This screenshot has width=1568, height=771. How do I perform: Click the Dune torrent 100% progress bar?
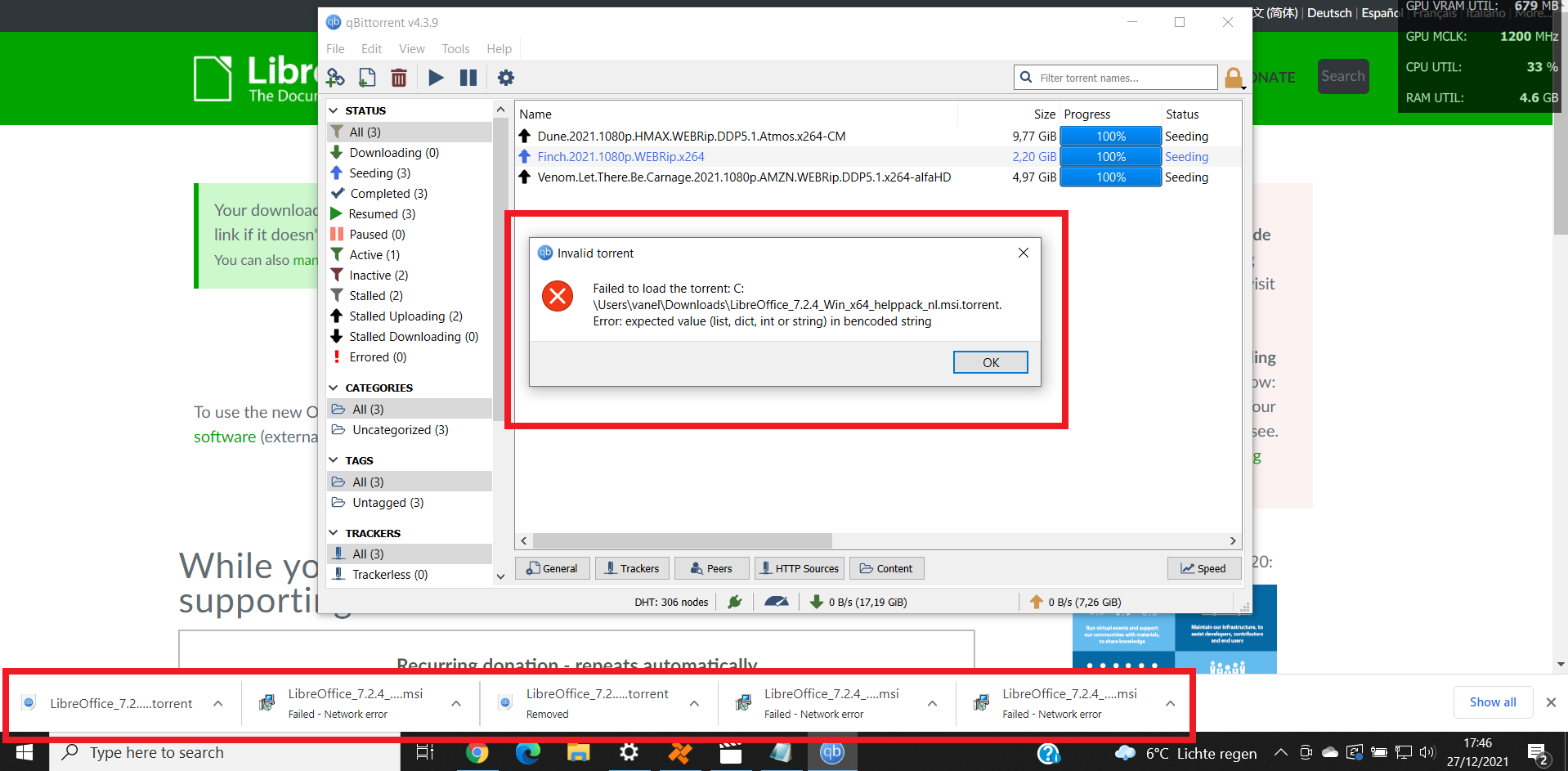click(1110, 137)
